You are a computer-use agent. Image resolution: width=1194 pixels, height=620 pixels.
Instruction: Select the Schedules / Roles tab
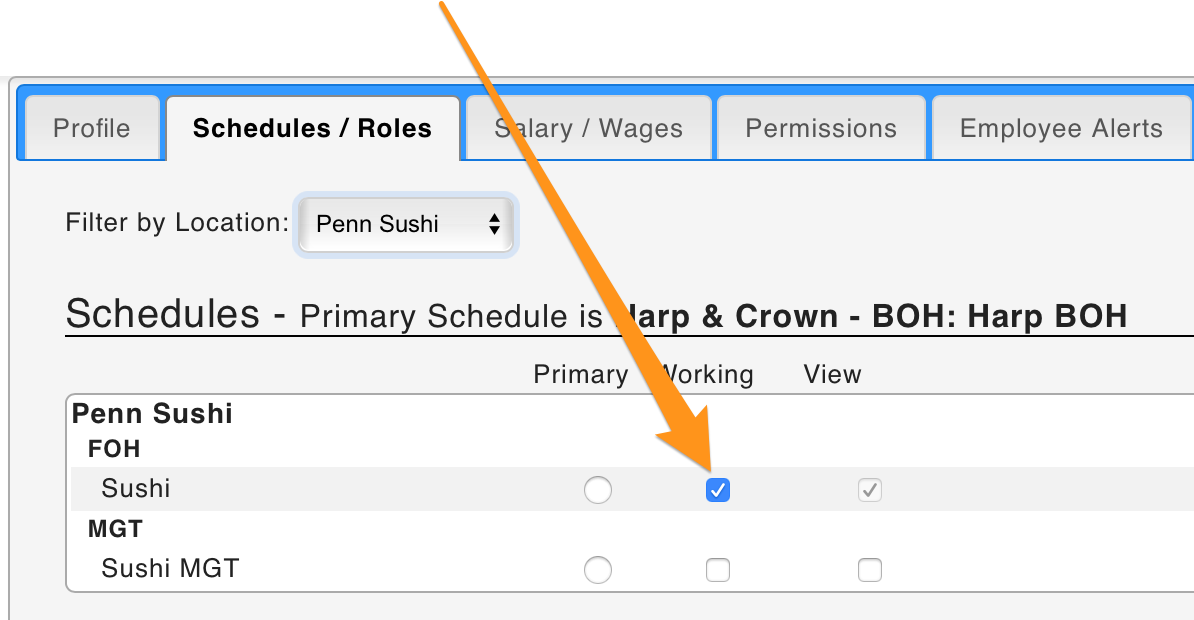(x=312, y=128)
